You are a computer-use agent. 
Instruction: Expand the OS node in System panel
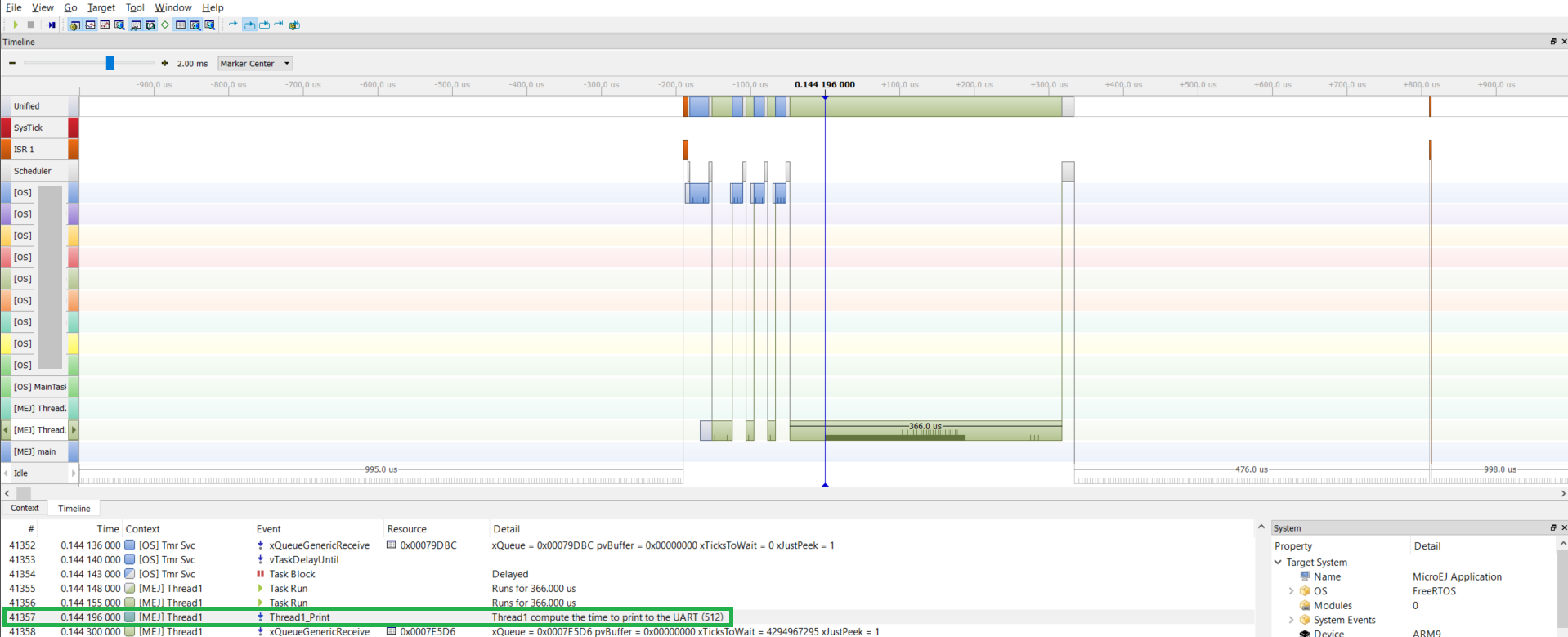click(1292, 591)
